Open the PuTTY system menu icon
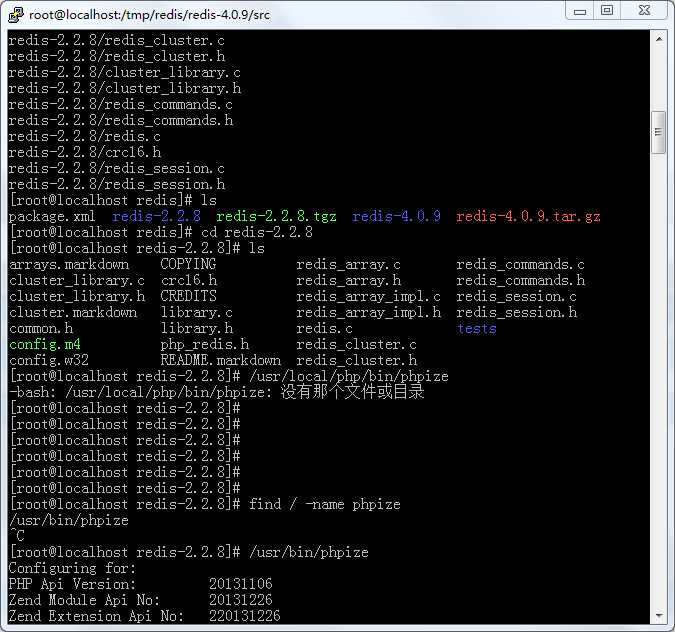 pyautogui.click(x=15, y=14)
